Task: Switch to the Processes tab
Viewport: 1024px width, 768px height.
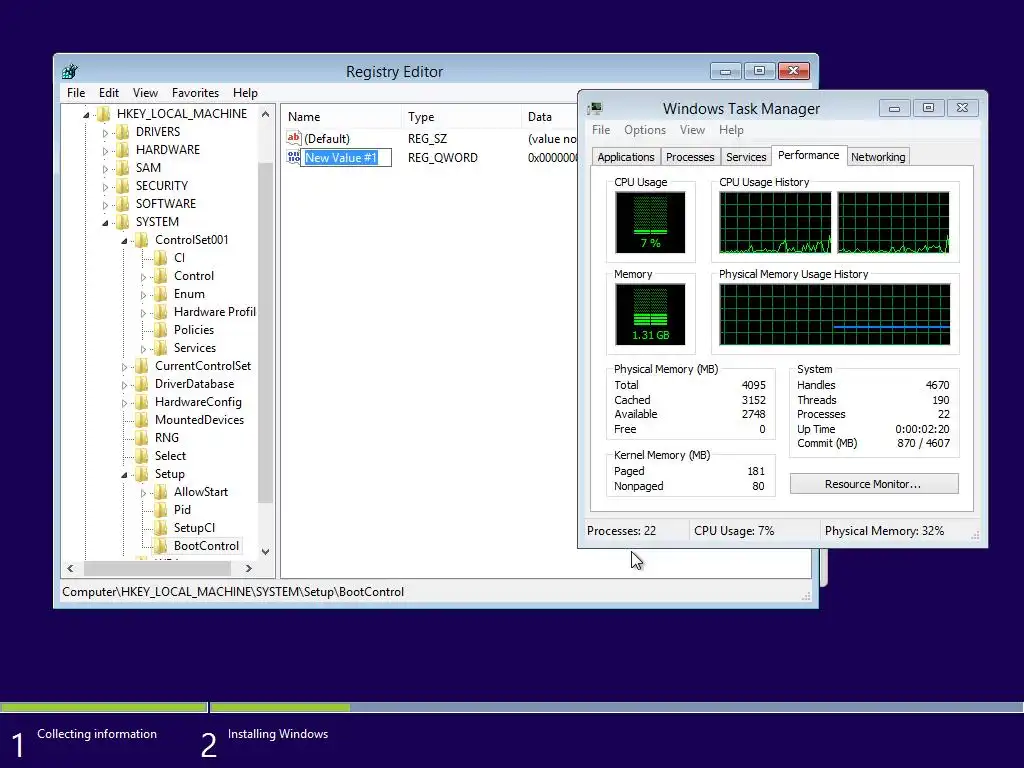Action: (x=690, y=157)
